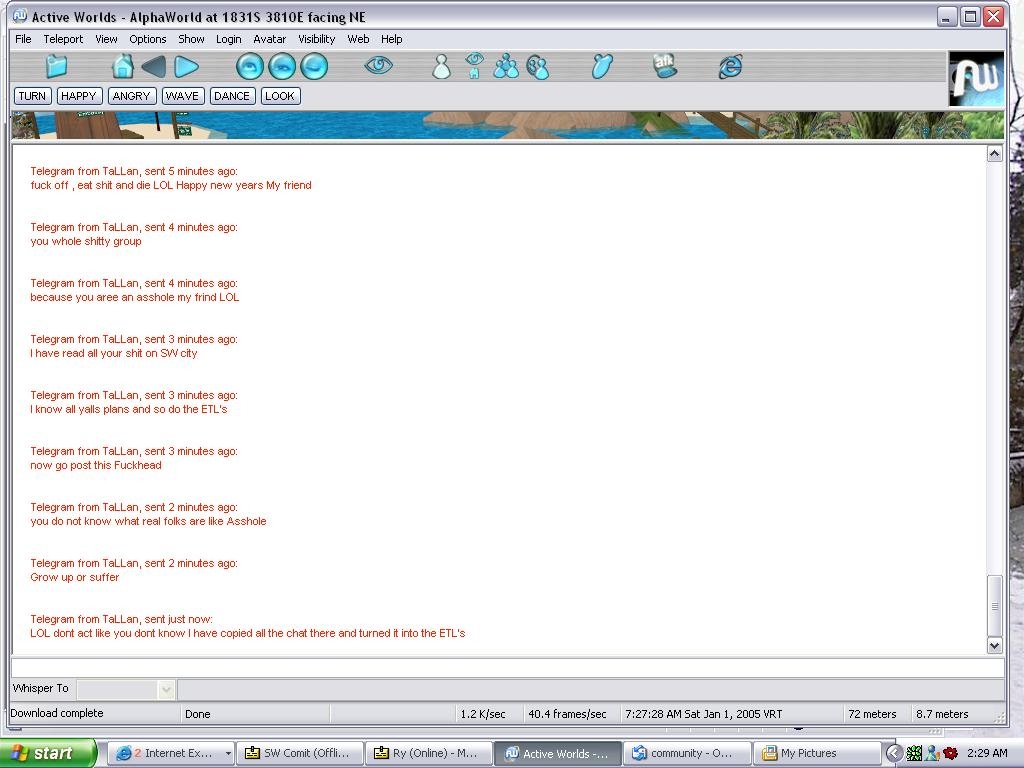Open the Teleport menu
This screenshot has height=768, width=1024.
tap(63, 39)
